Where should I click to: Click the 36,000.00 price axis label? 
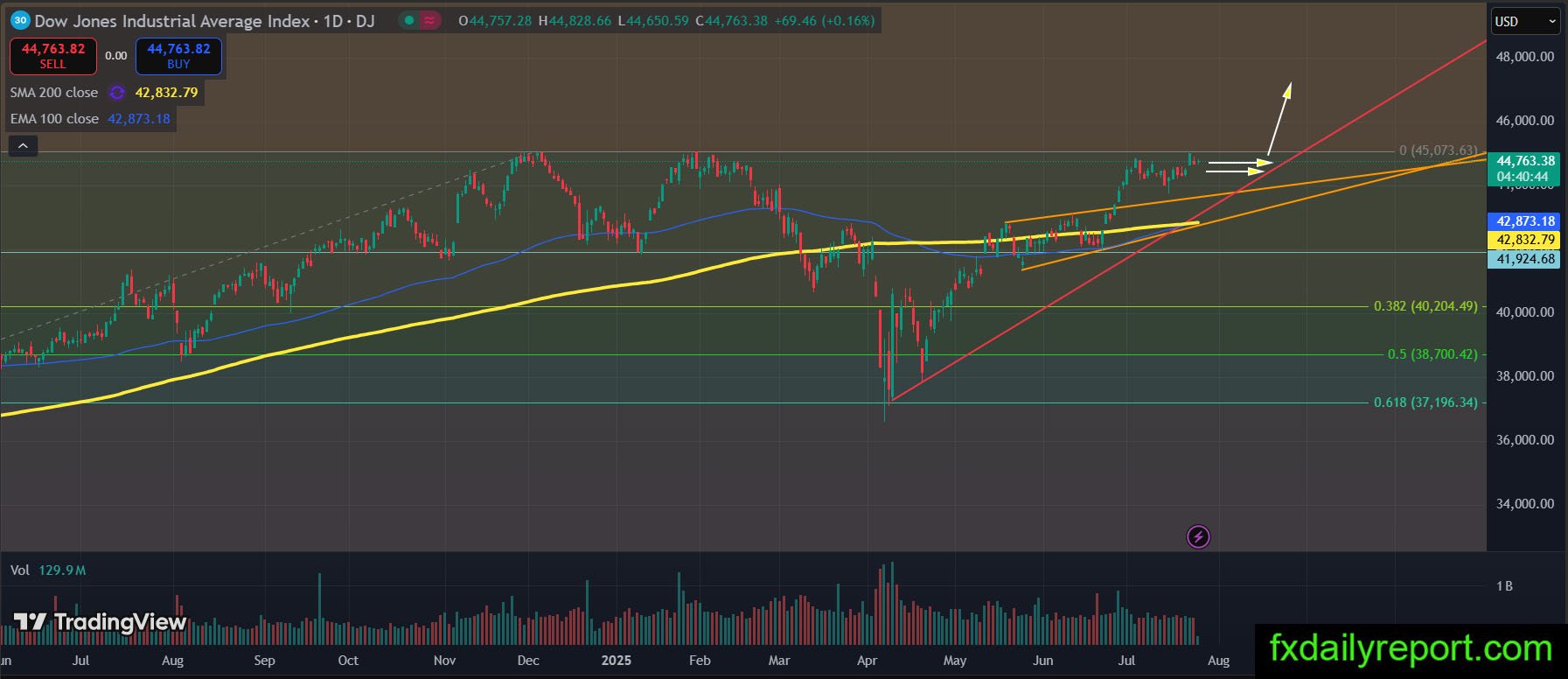tap(1525, 440)
